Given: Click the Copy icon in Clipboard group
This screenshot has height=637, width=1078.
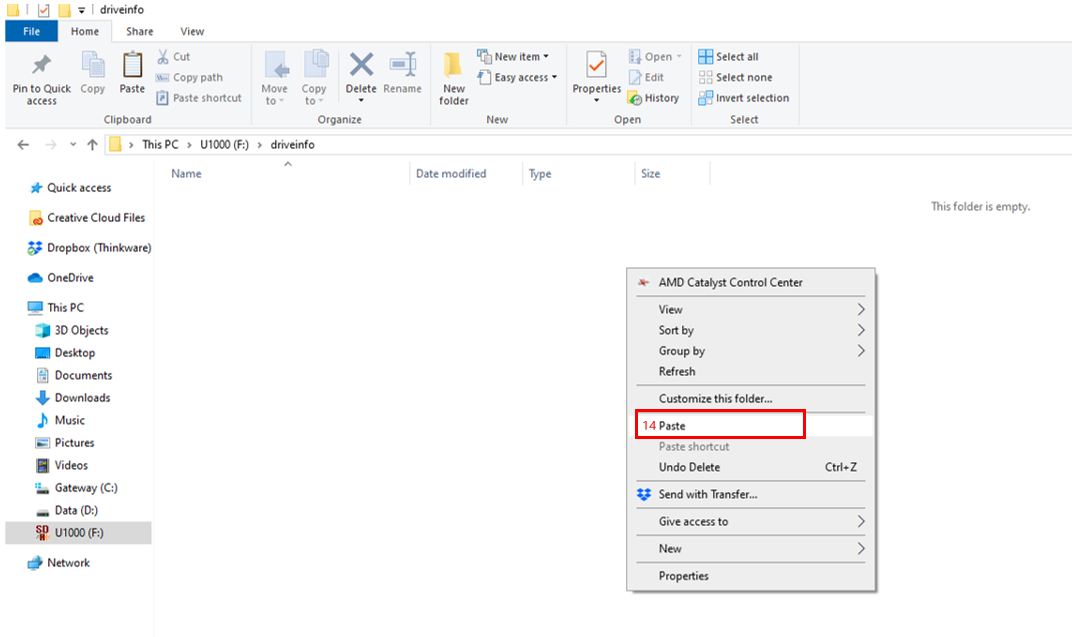Looking at the screenshot, I should (93, 65).
